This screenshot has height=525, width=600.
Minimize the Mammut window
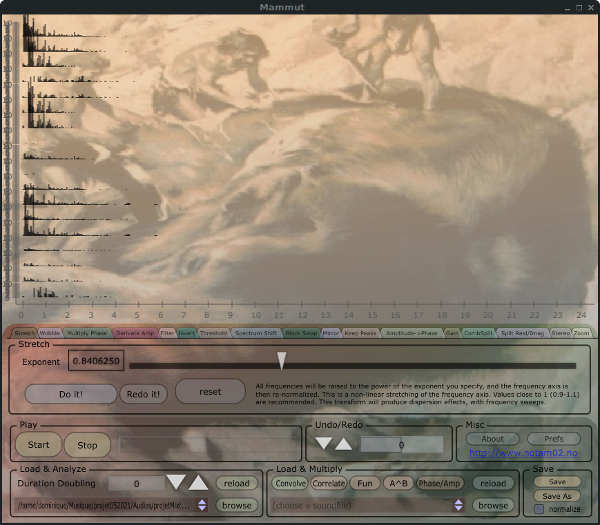[x=567, y=8]
